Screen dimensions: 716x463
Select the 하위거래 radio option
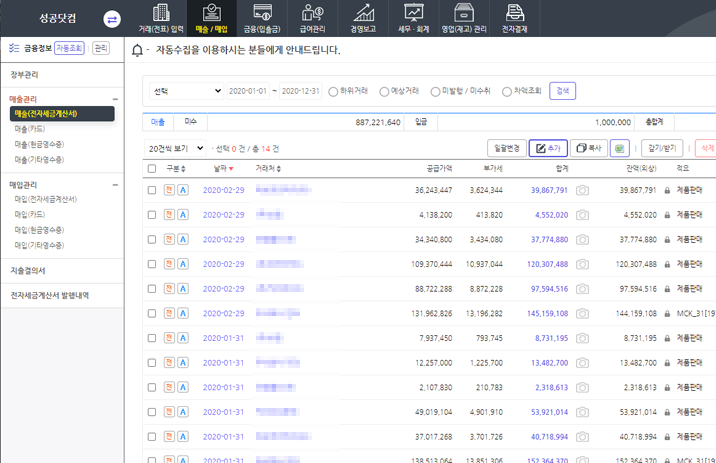(333, 92)
